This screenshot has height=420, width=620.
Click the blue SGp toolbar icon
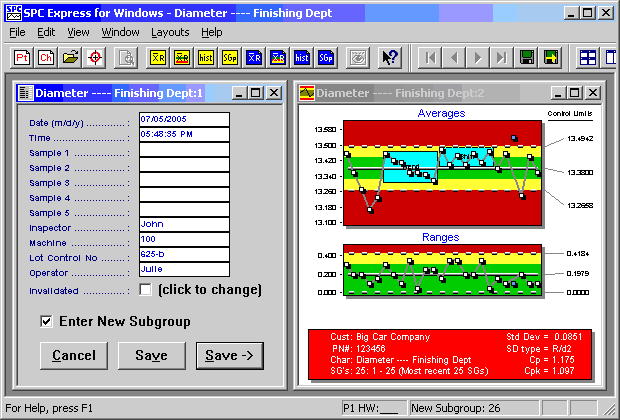326,57
